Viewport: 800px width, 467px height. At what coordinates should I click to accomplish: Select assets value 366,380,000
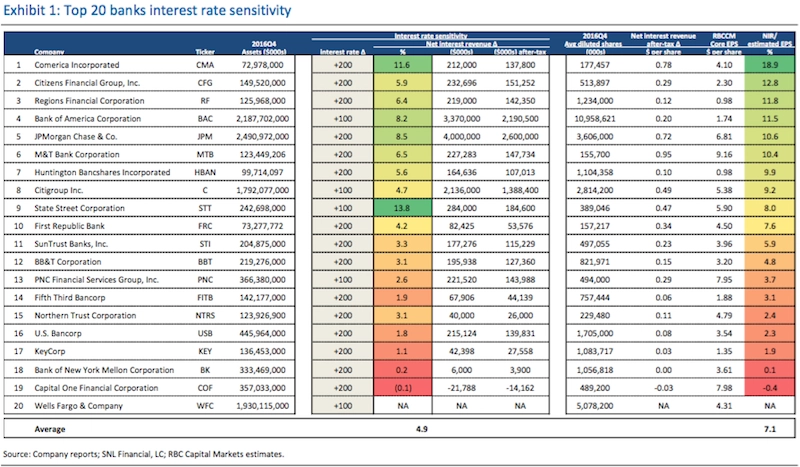(263, 279)
